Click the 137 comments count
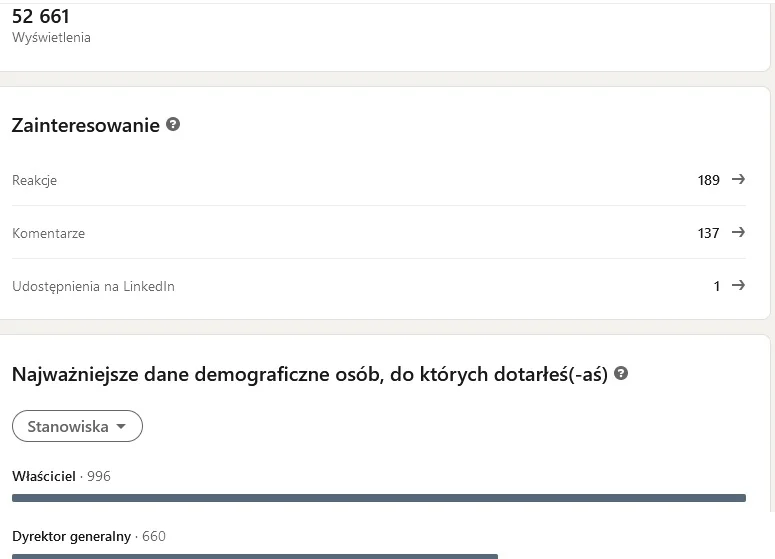The image size is (775, 559). (708, 233)
